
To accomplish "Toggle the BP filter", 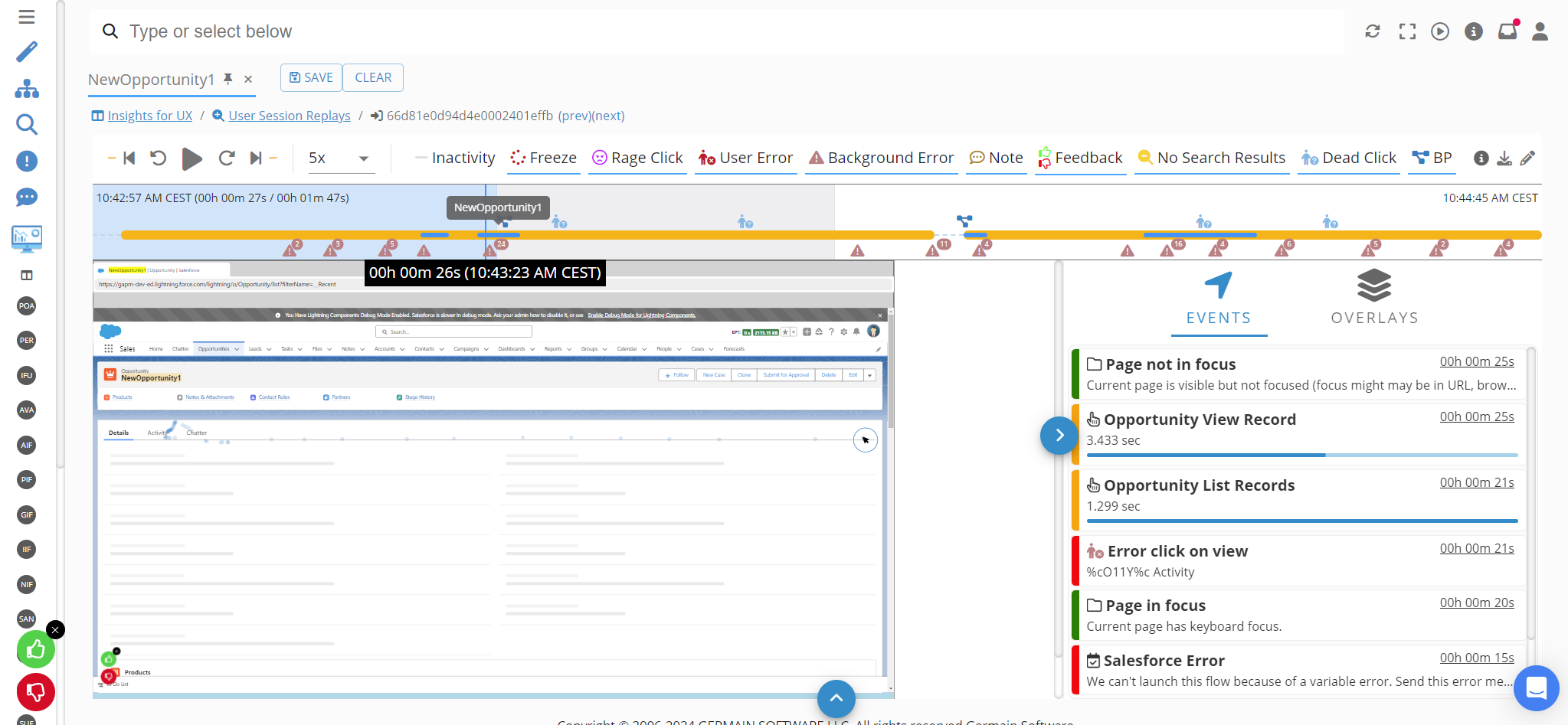I will point(1432,158).
